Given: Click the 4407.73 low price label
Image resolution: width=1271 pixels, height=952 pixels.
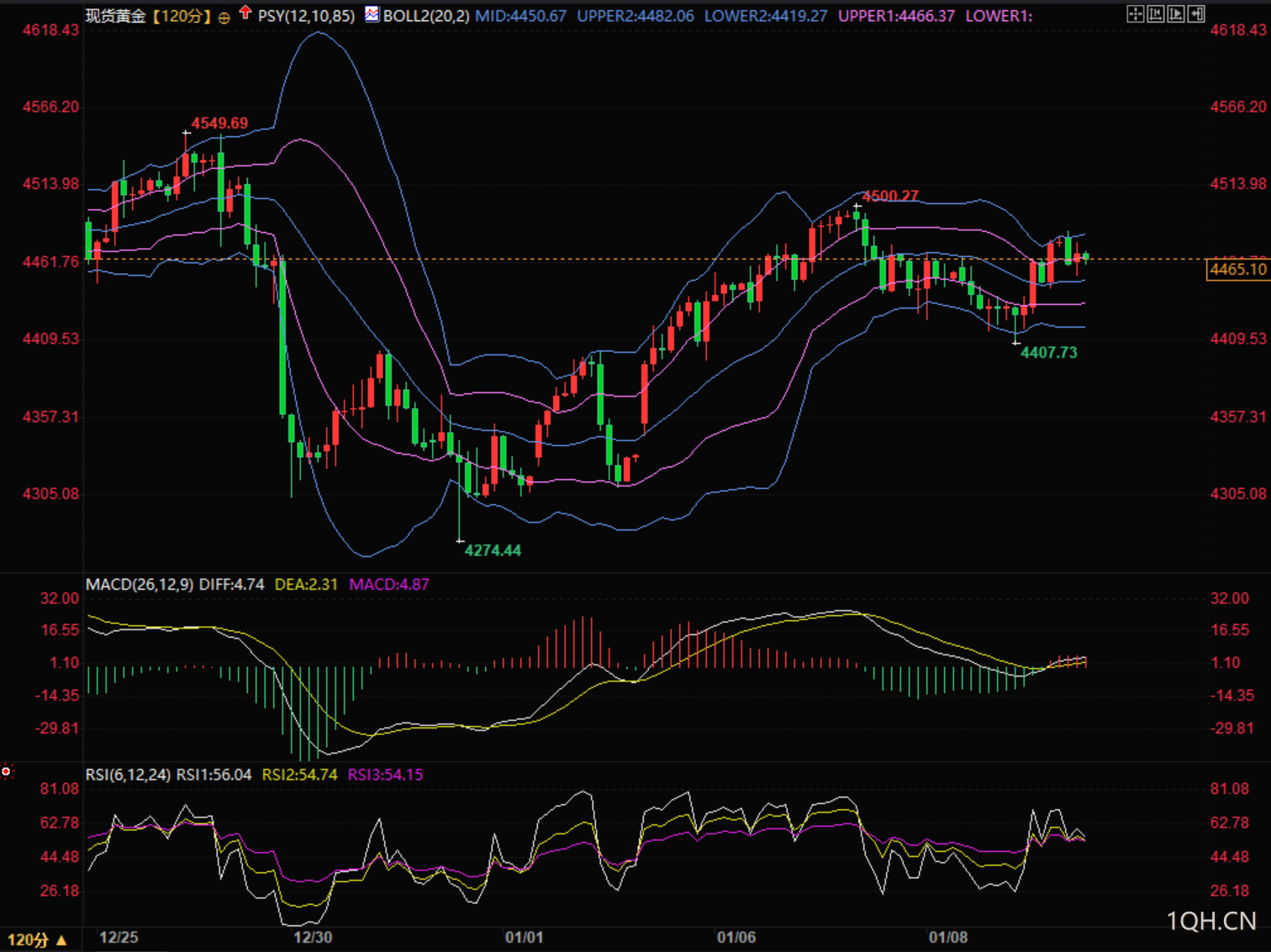Looking at the screenshot, I should point(1048,352).
